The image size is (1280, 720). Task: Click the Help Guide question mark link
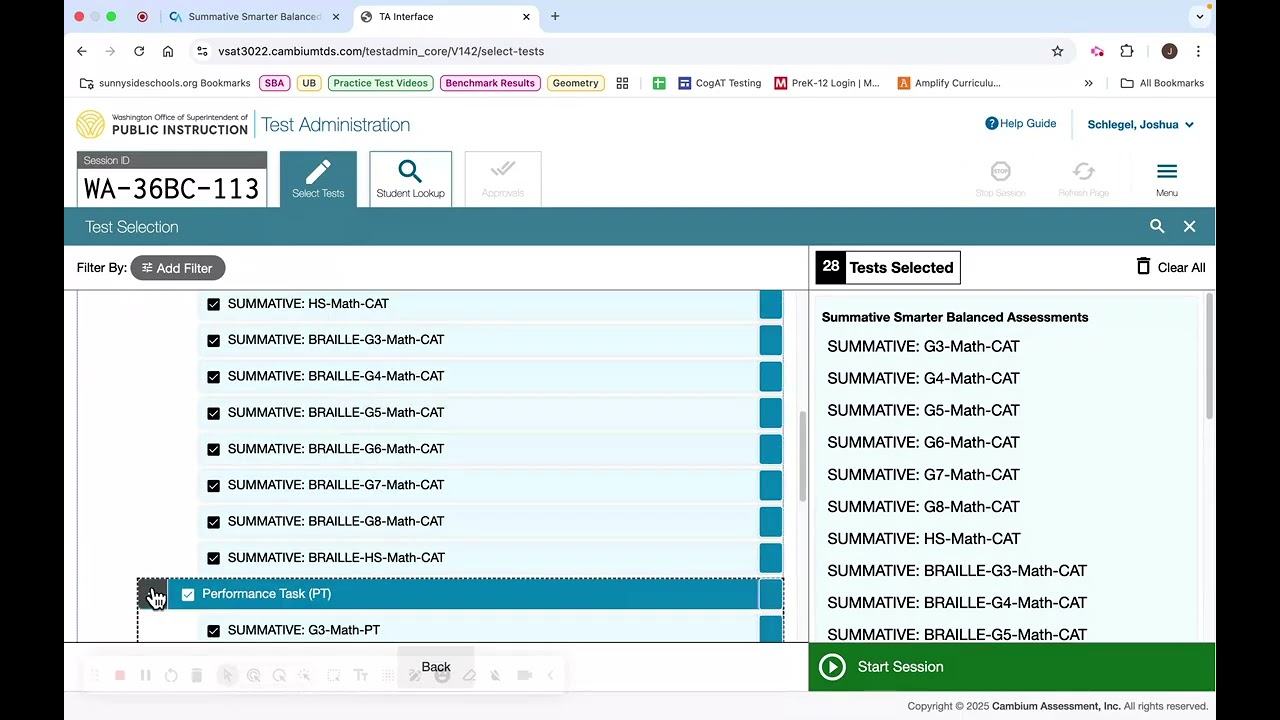[x=1021, y=124]
